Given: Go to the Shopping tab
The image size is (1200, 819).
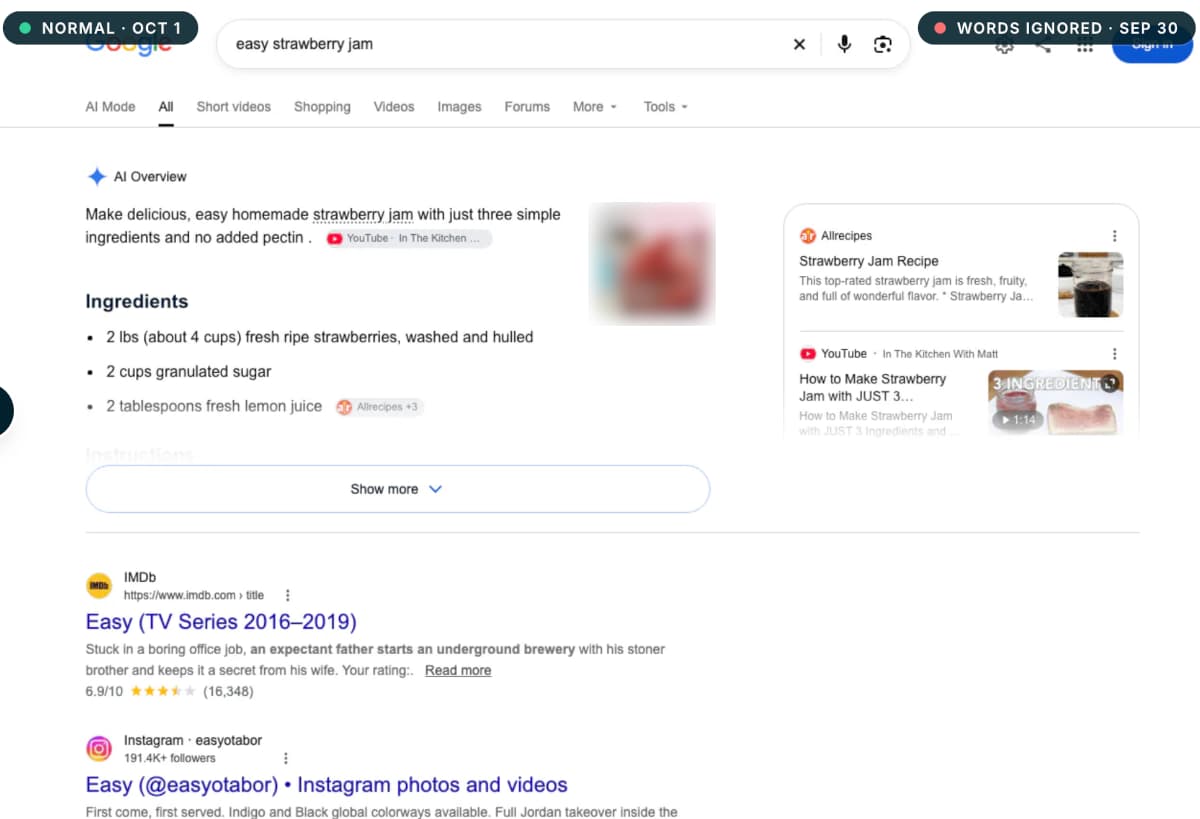Looking at the screenshot, I should tap(322, 107).
